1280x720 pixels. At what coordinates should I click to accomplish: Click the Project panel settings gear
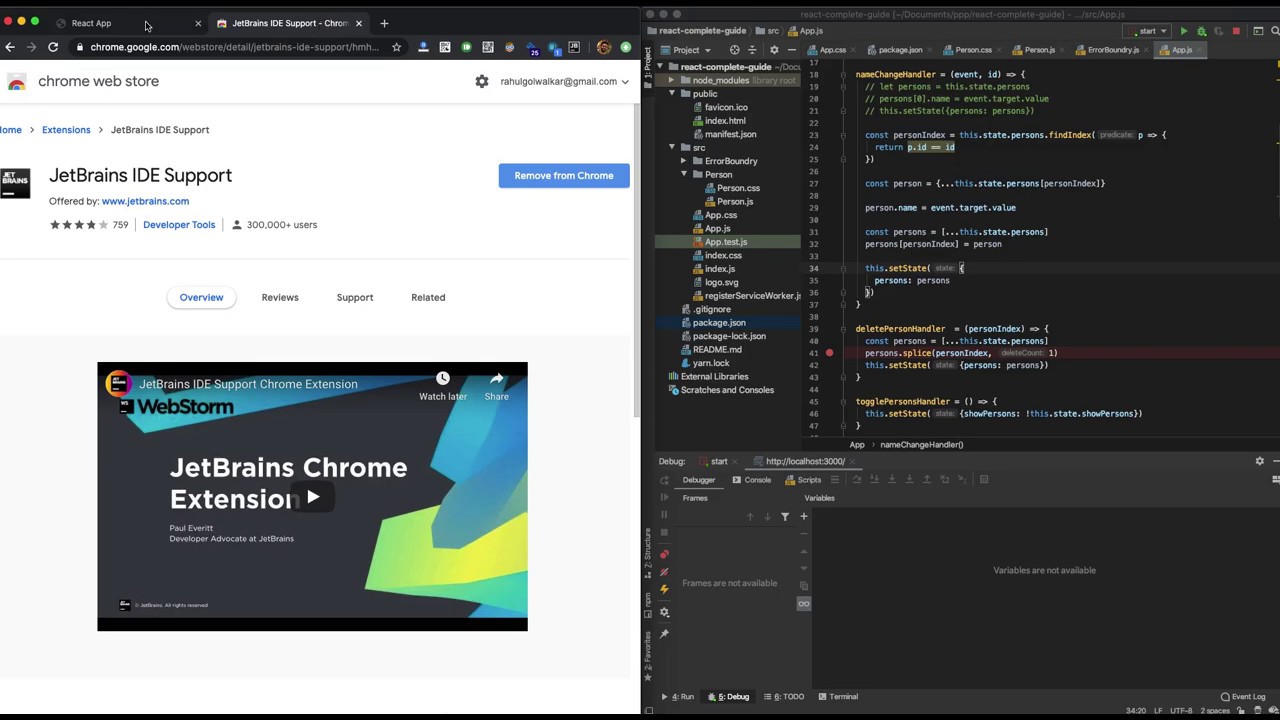(x=773, y=50)
